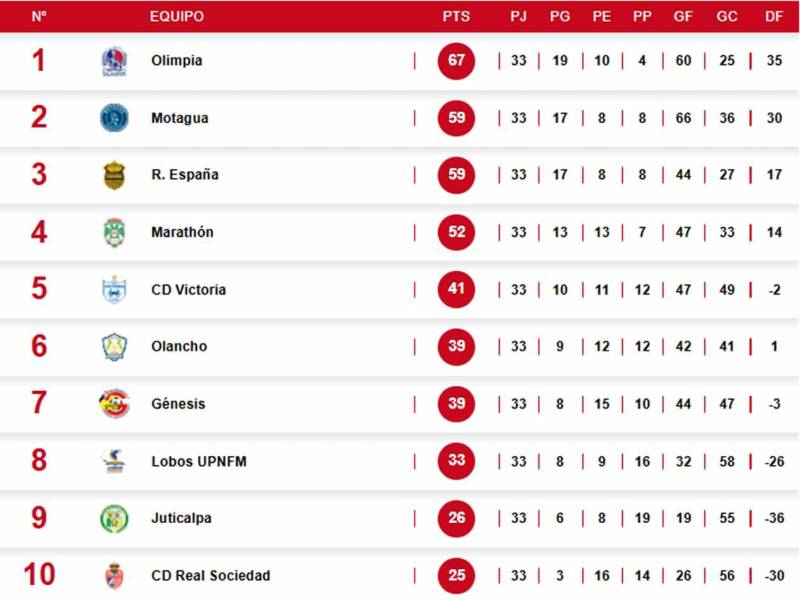Image resolution: width=800 pixels, height=600 pixels.
Task: Click the CD Real Sociedad crest
Action: (x=114, y=576)
